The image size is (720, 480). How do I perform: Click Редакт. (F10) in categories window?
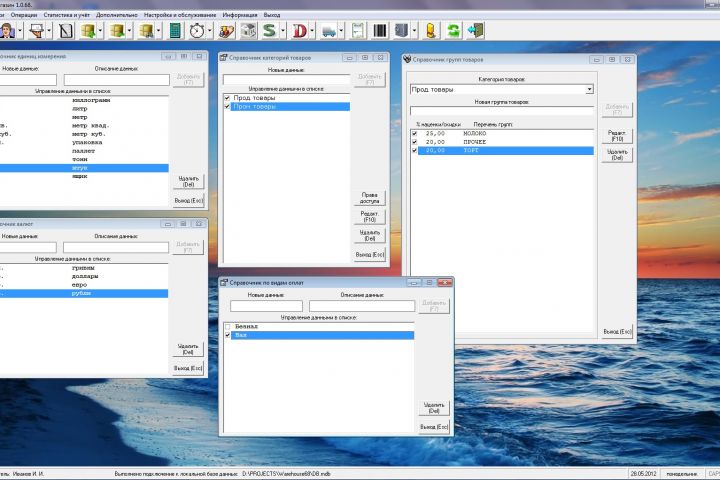[x=370, y=217]
